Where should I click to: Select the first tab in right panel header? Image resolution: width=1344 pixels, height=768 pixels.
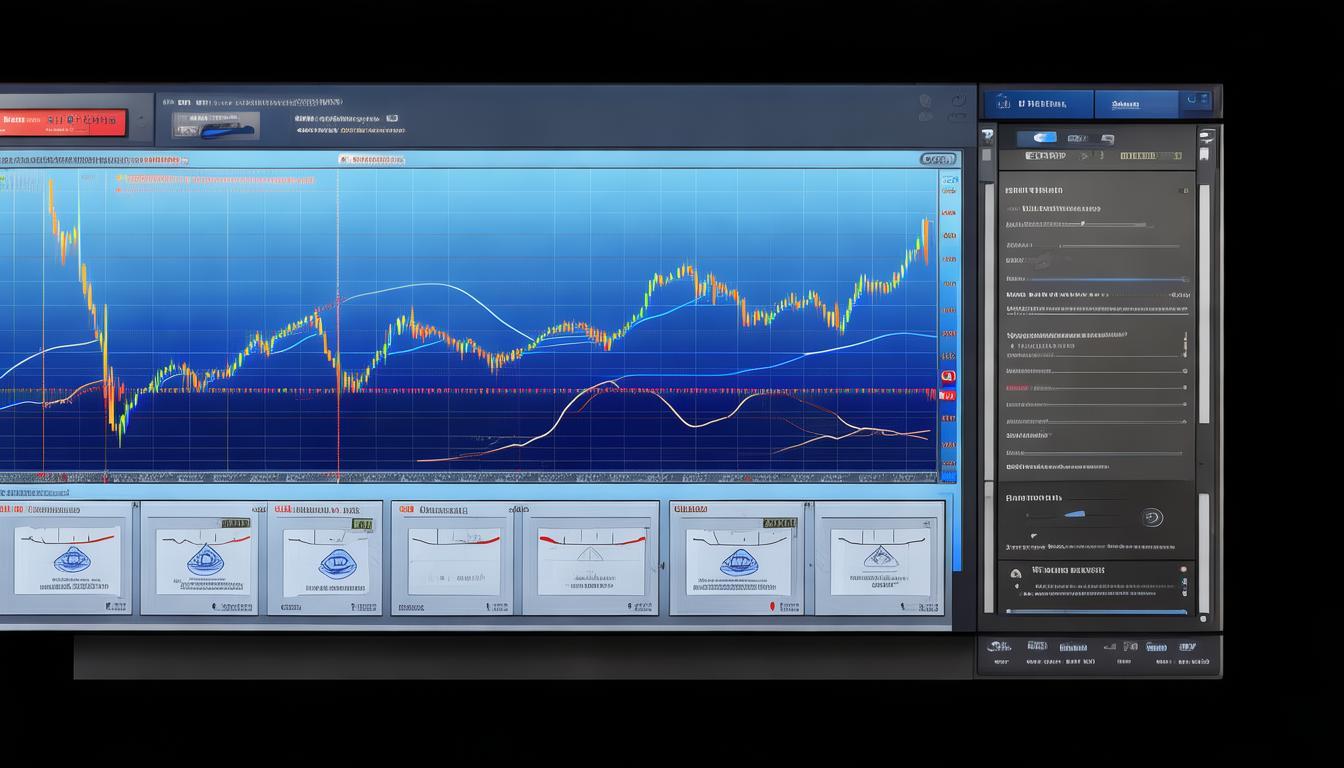pos(1038,104)
